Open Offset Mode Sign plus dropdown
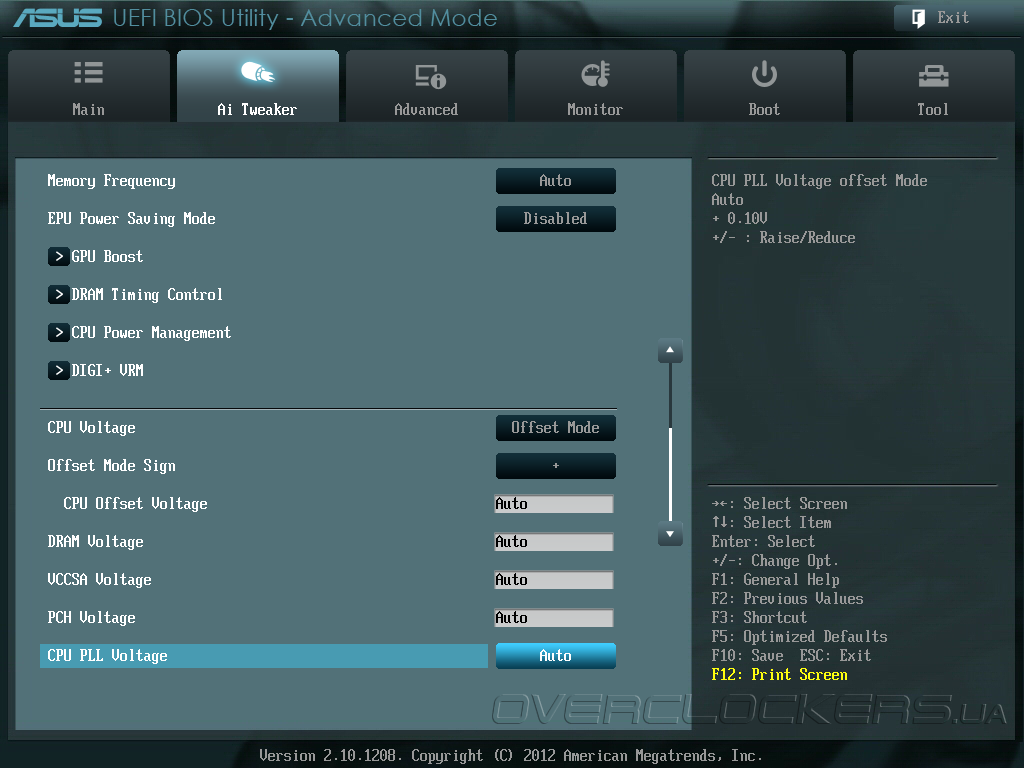 click(x=556, y=466)
